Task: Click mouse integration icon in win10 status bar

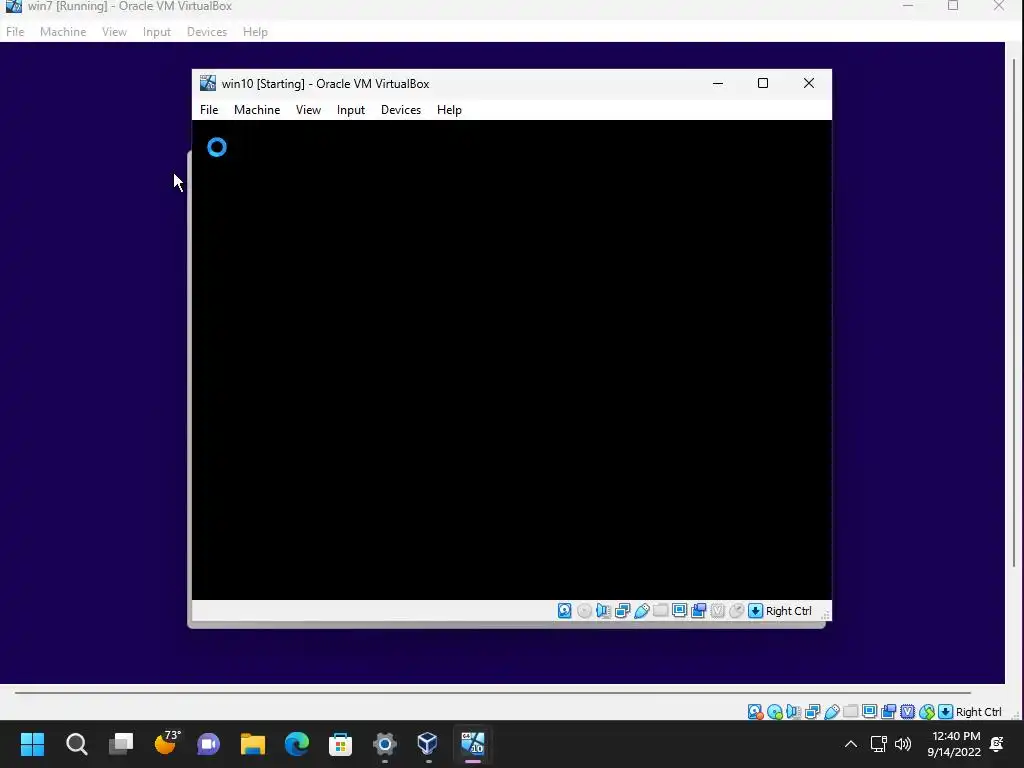Action: click(x=736, y=611)
